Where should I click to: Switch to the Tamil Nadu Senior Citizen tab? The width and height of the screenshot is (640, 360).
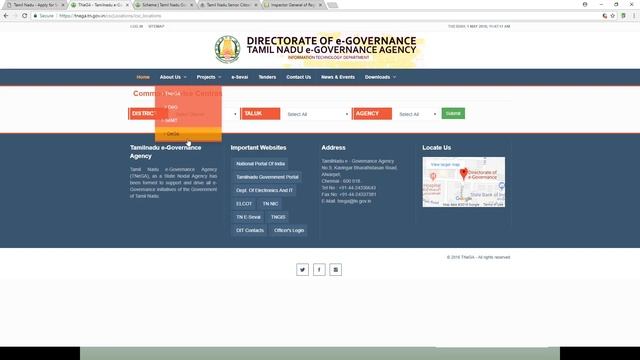tap(228, 5)
